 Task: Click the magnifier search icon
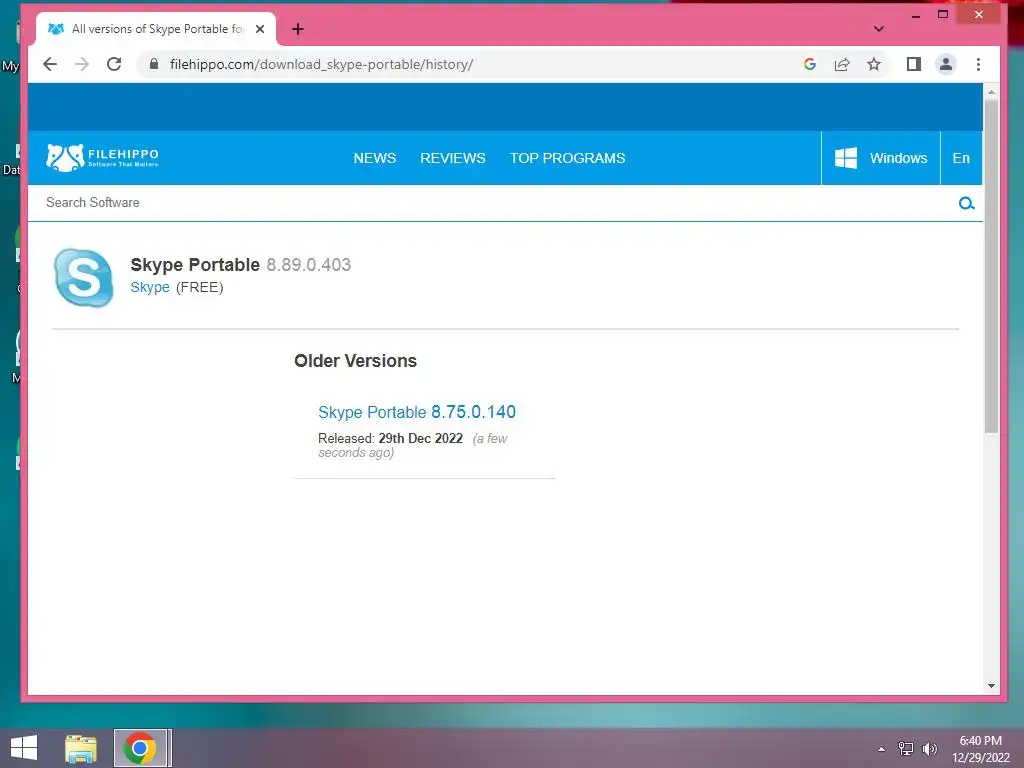tap(967, 203)
